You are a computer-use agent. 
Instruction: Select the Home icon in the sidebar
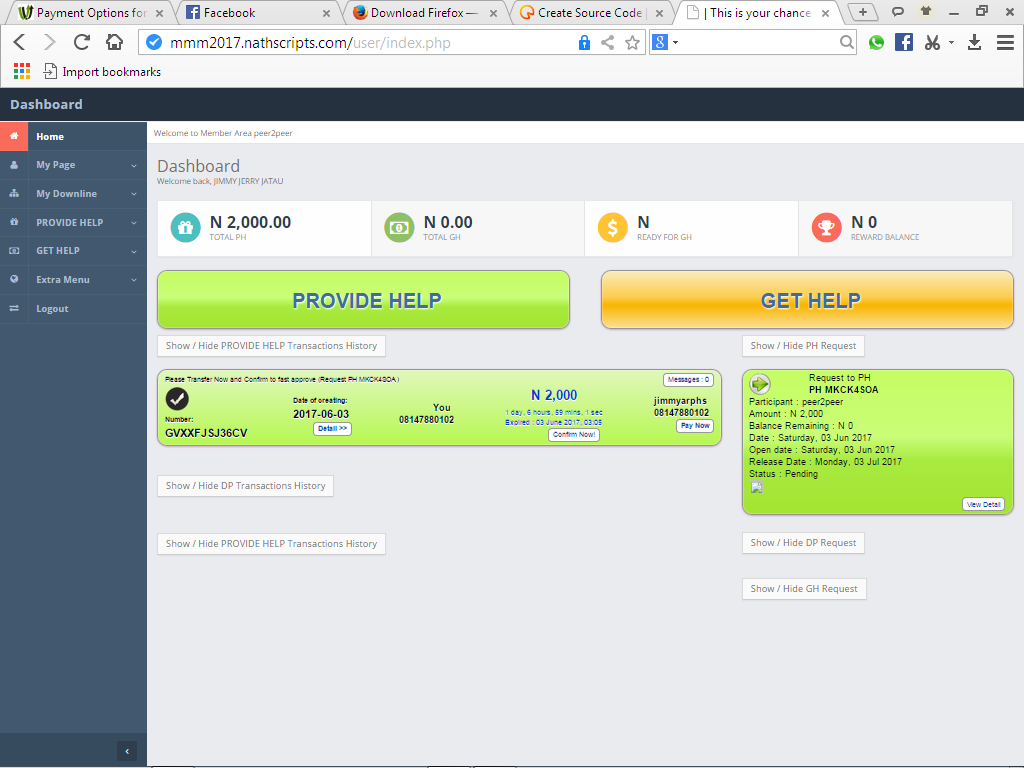click(14, 135)
